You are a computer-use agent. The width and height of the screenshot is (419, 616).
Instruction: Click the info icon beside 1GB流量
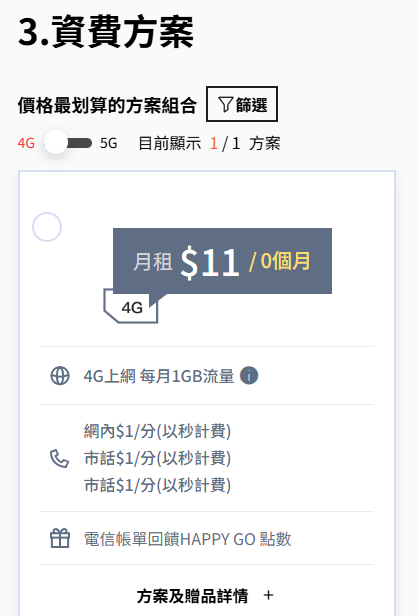point(249,375)
